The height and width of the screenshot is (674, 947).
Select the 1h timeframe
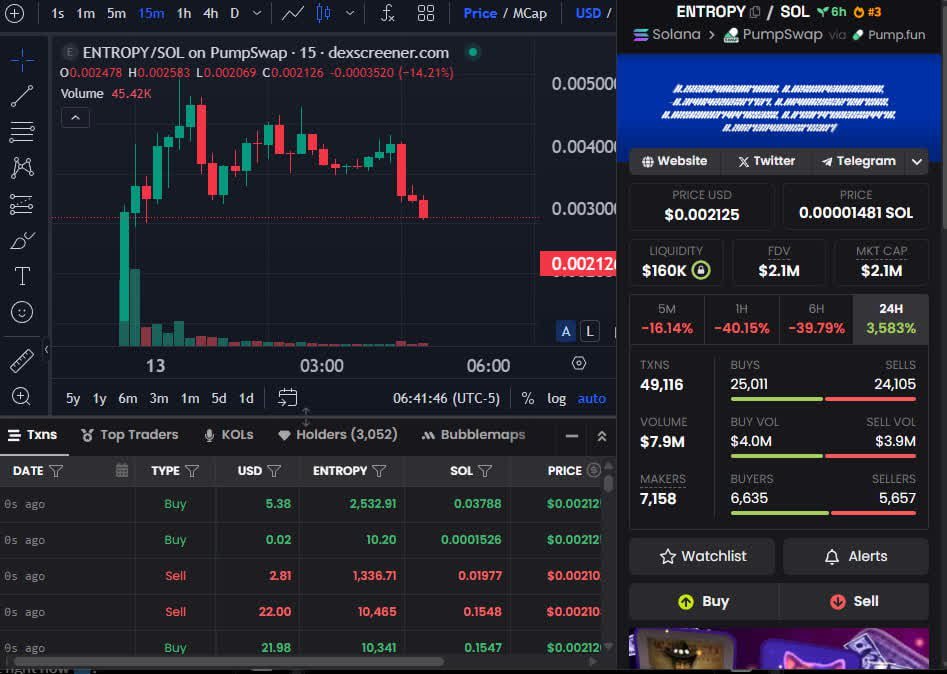coord(184,13)
